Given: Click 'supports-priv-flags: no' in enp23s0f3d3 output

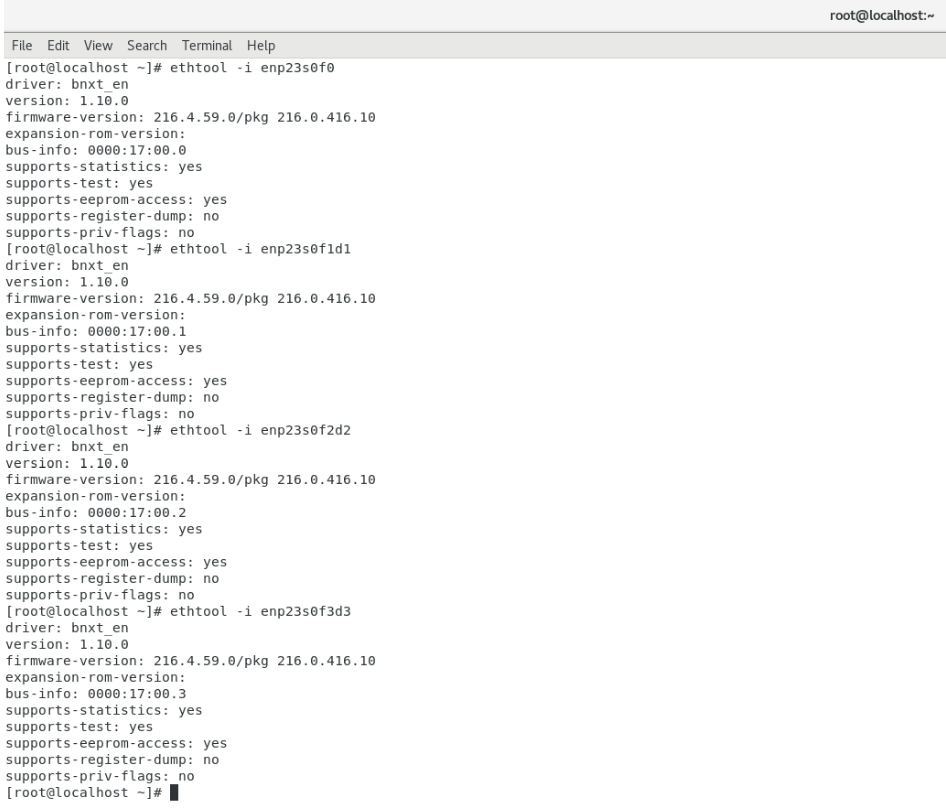Looking at the screenshot, I should [x=100, y=777].
